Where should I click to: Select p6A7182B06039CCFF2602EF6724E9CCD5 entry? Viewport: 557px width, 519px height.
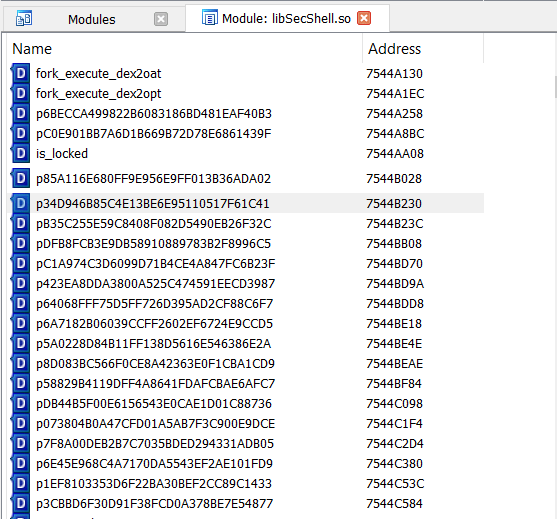click(245, 324)
